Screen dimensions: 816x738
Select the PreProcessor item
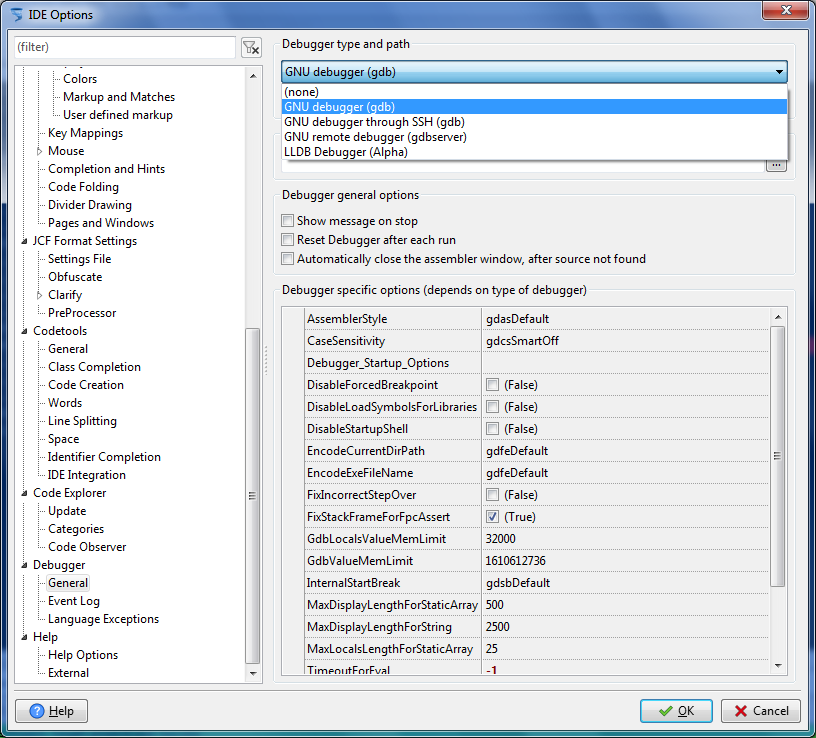(x=82, y=313)
